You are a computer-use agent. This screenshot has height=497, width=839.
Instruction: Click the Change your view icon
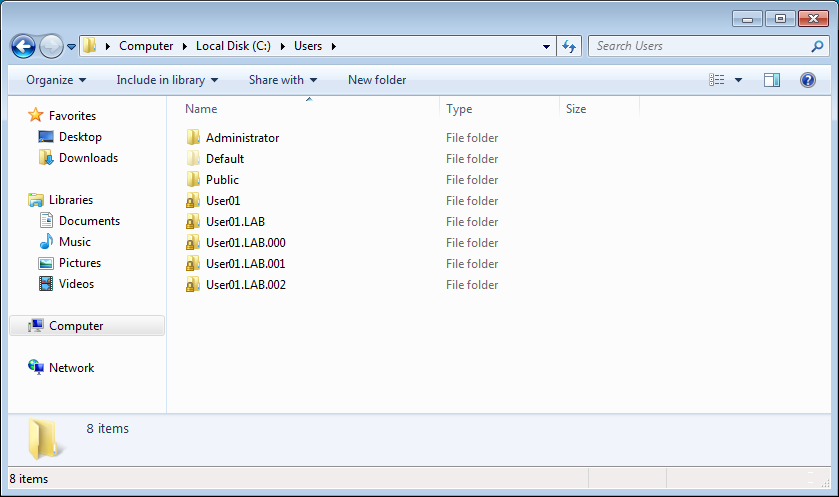pyautogui.click(x=717, y=80)
